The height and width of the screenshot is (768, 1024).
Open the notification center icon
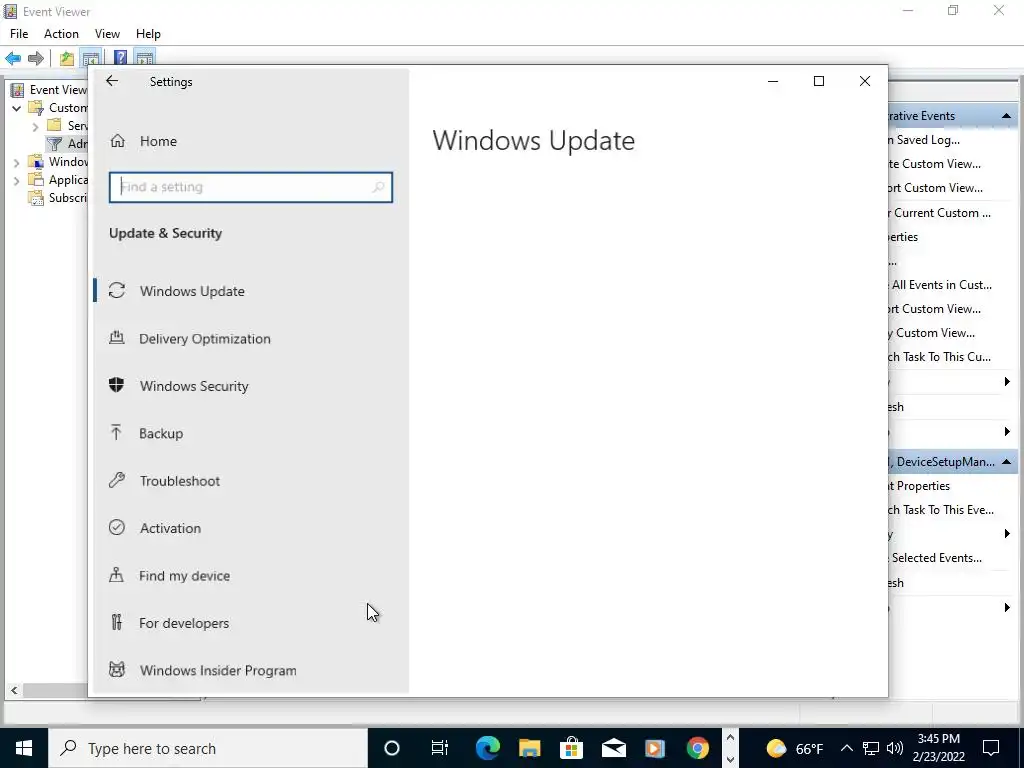click(x=991, y=748)
